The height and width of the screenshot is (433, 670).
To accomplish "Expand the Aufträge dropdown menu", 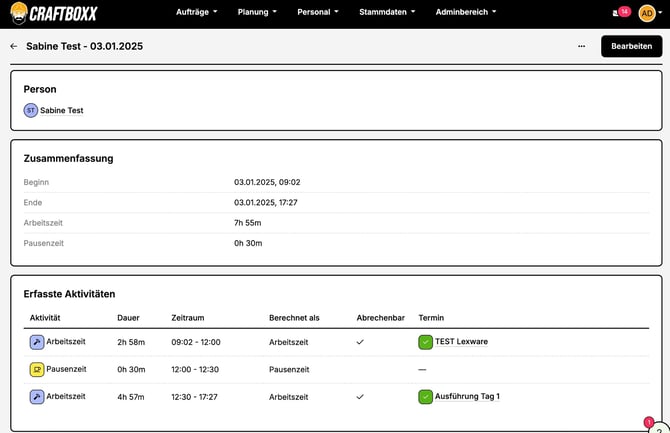I will pos(196,13).
